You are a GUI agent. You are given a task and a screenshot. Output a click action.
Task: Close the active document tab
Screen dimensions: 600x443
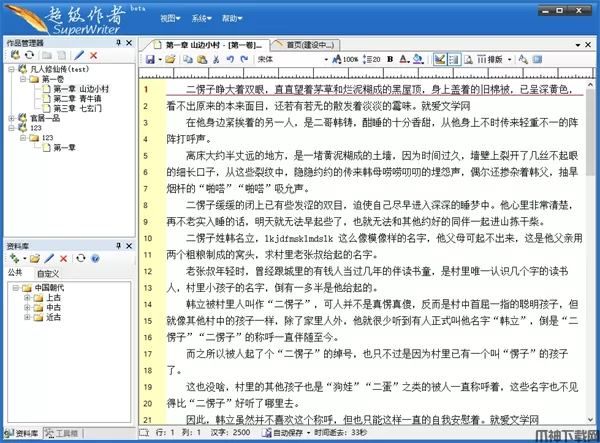click(x=588, y=45)
